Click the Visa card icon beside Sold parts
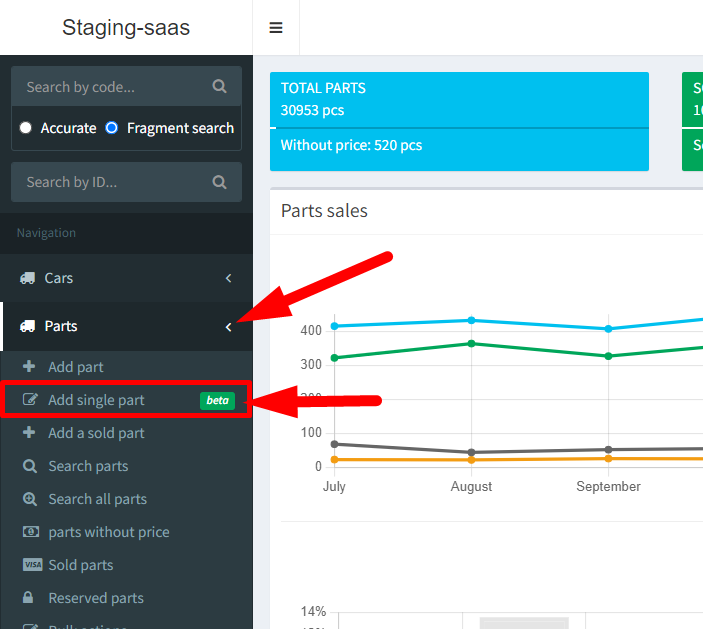The image size is (703, 629). pyautogui.click(x=31, y=565)
